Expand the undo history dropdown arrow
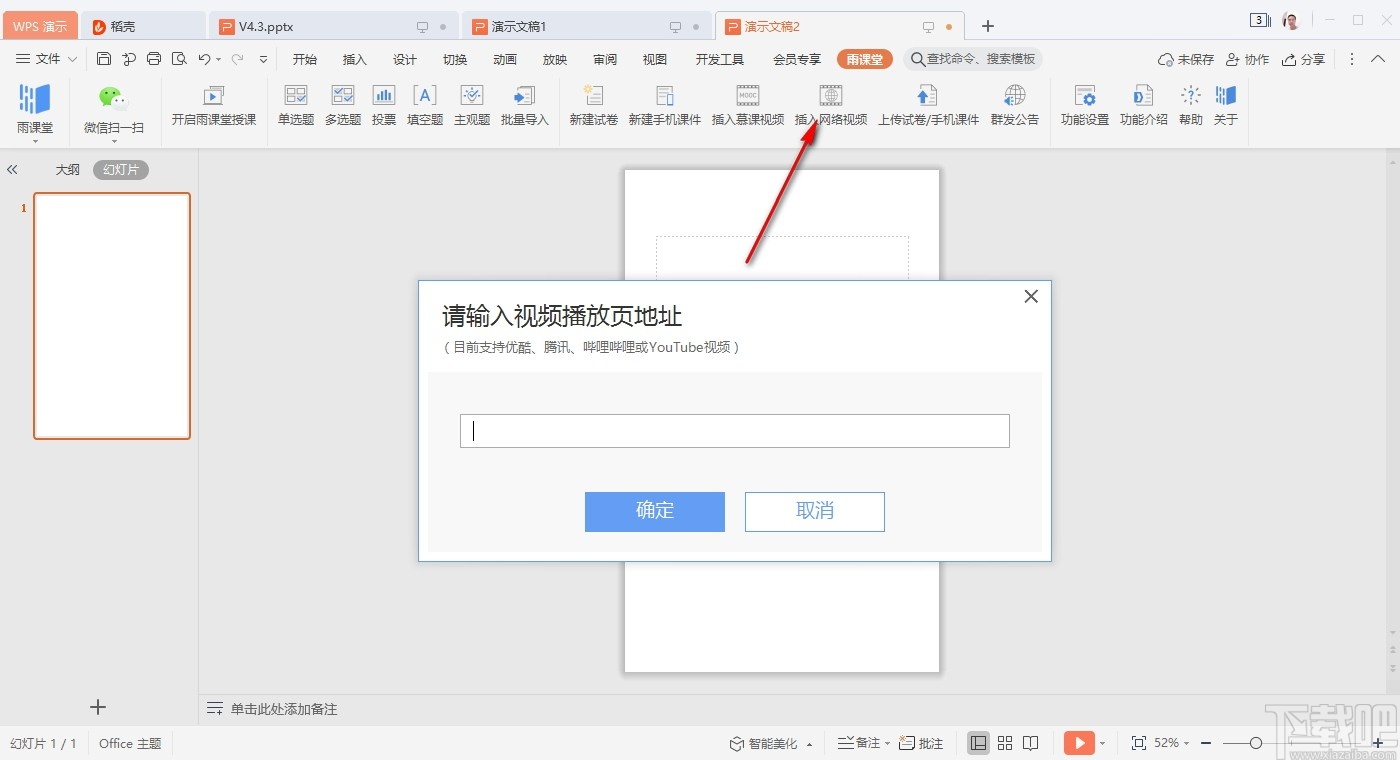 pyautogui.click(x=219, y=60)
